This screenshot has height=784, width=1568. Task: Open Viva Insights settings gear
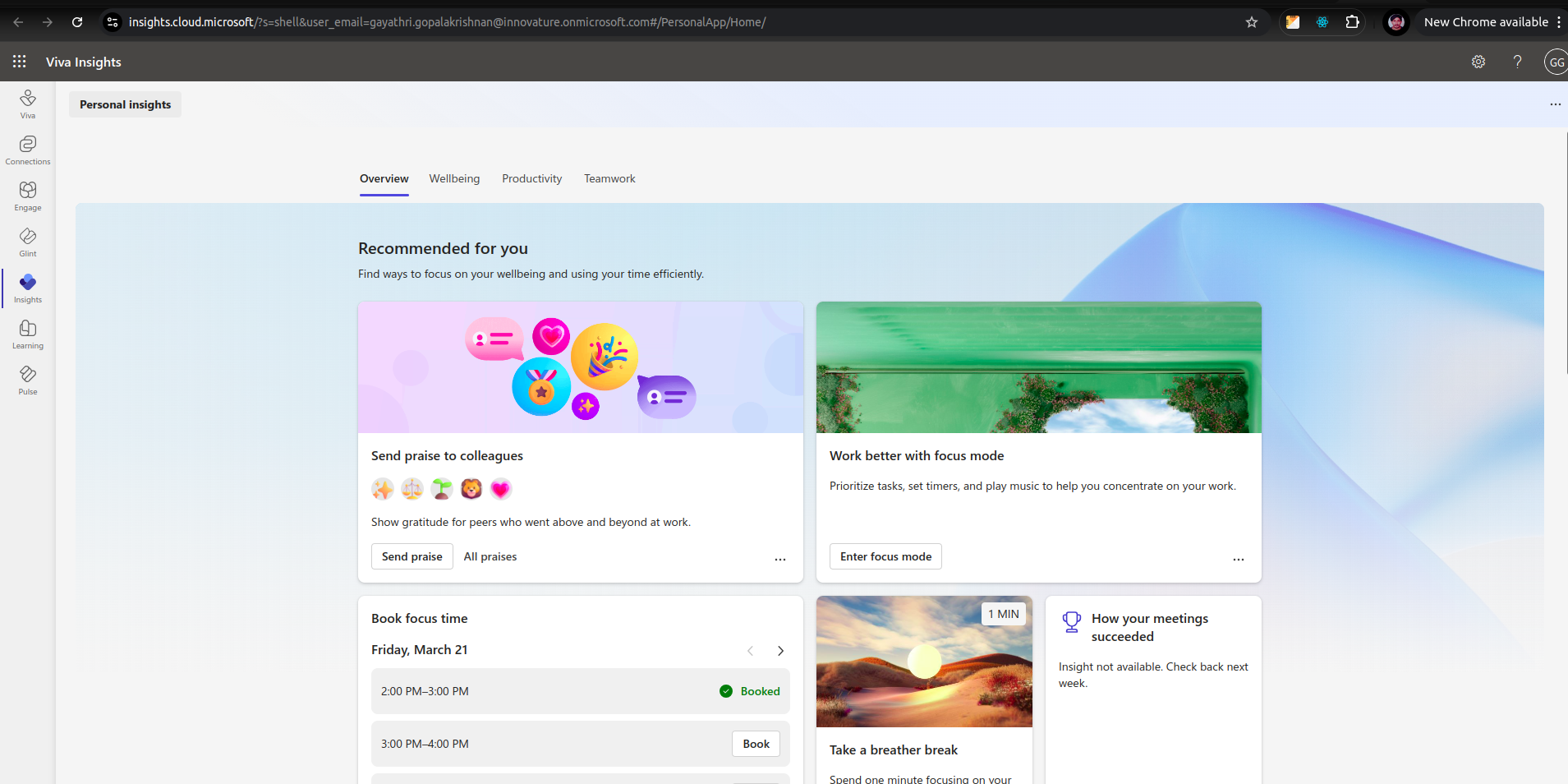click(1478, 62)
